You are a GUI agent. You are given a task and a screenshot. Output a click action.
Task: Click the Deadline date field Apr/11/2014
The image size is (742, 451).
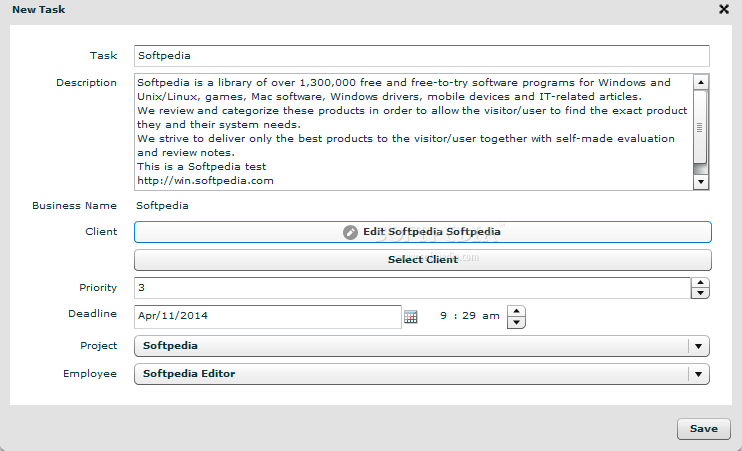[x=268, y=317]
